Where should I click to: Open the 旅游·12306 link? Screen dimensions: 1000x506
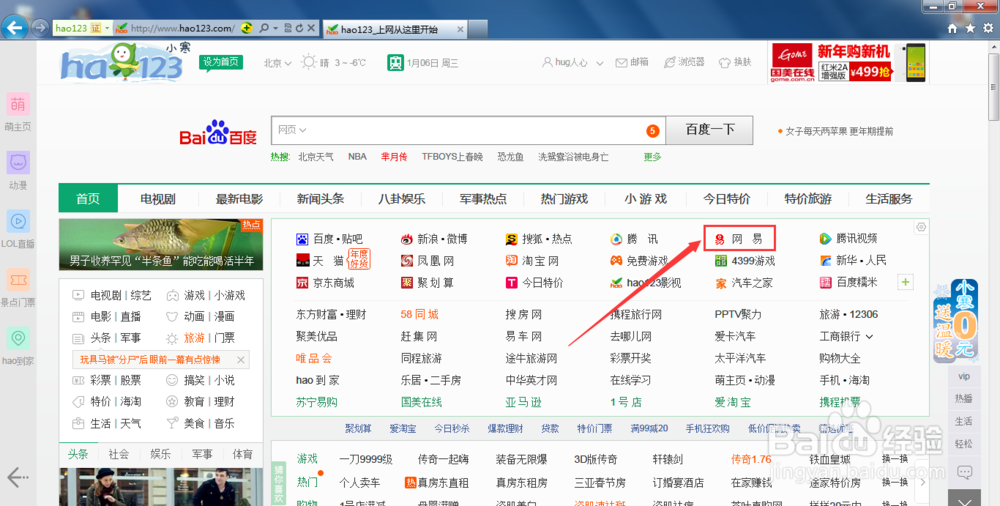[849, 315]
